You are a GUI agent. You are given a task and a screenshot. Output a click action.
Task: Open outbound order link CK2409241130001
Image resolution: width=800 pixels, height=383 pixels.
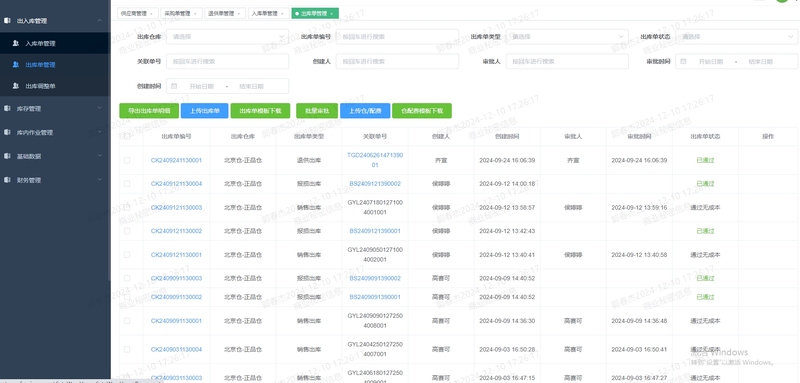(176, 160)
